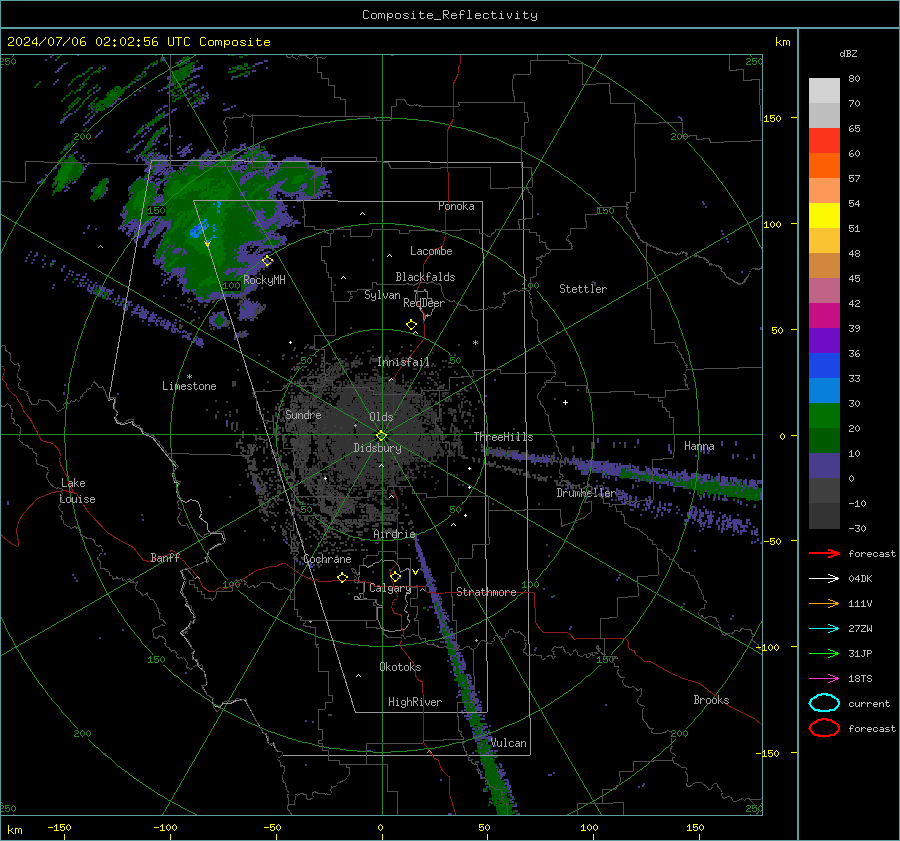Select the Limestone label
Image resolution: width=900 pixels, height=841 pixels.
pyautogui.click(x=189, y=386)
